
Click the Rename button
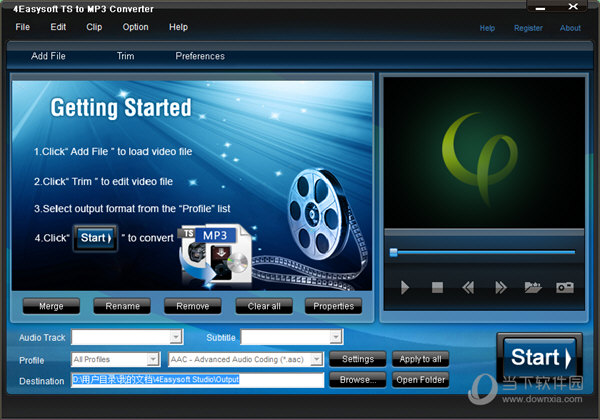click(x=122, y=306)
